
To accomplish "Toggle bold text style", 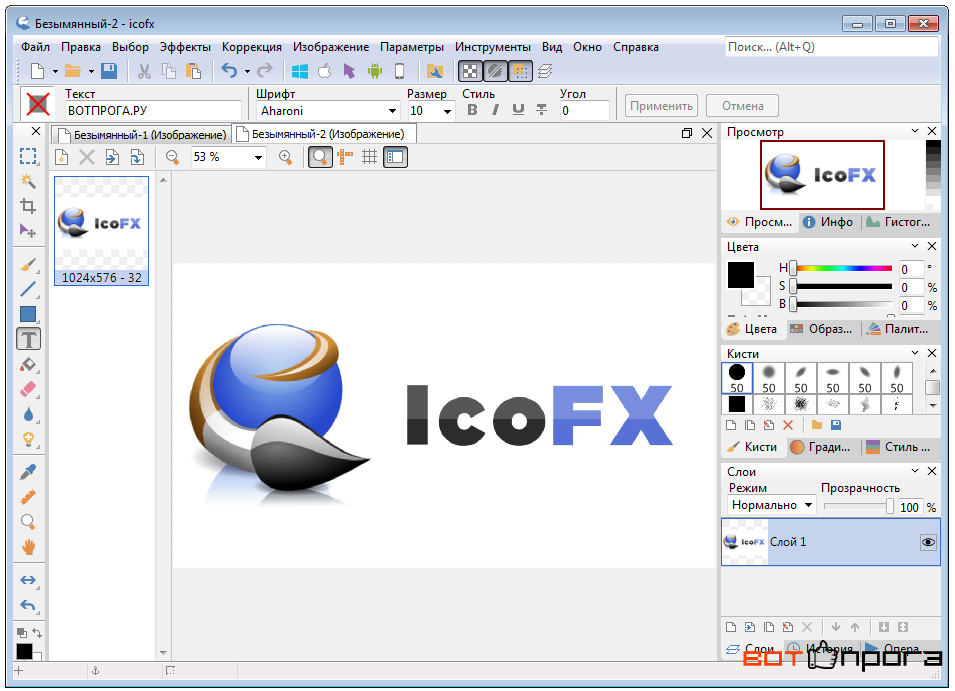I will [472, 110].
